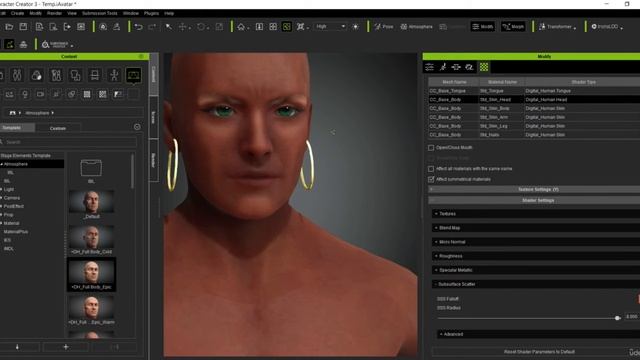
Task: Expand the Prop tree node
Action: [x=2, y=215]
